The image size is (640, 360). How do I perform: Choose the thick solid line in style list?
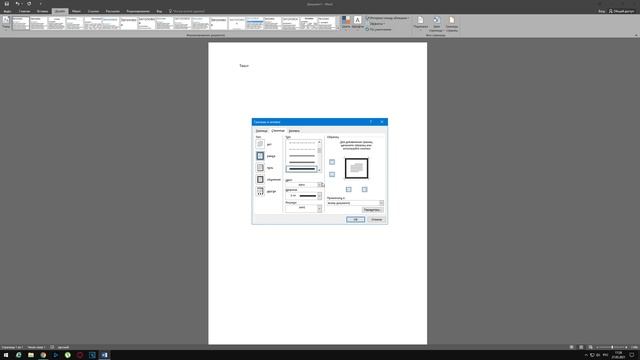[x=302, y=169]
